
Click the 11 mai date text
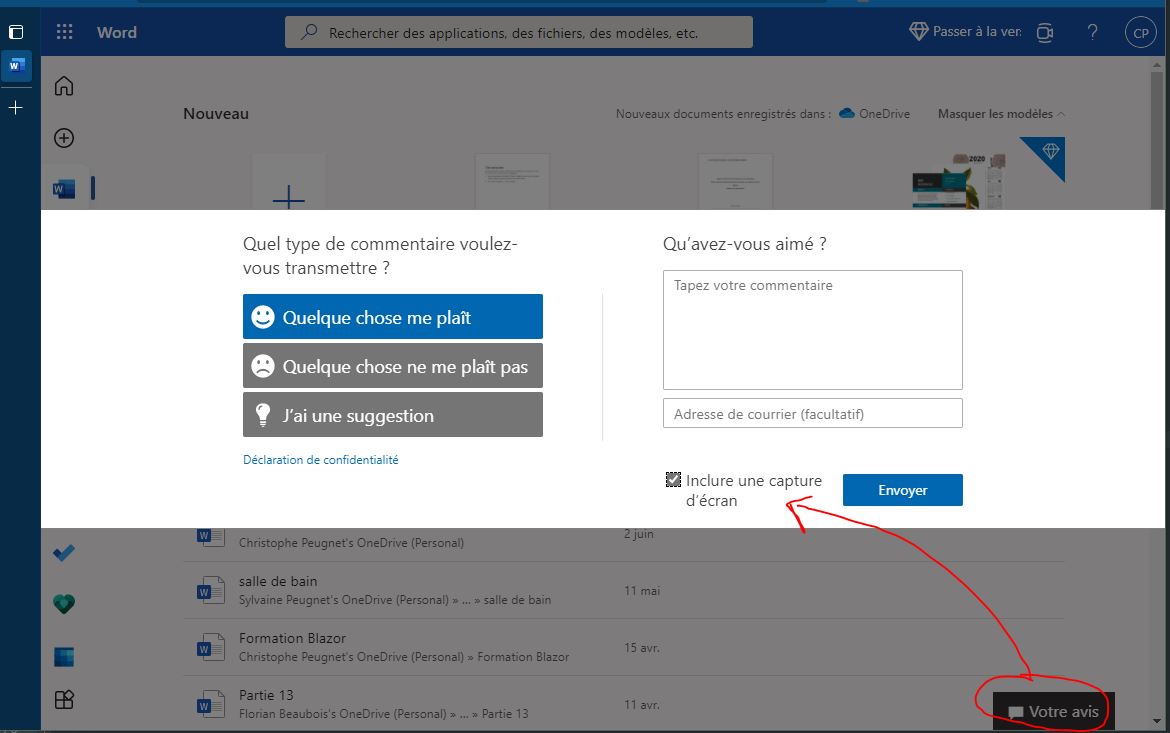[642, 590]
